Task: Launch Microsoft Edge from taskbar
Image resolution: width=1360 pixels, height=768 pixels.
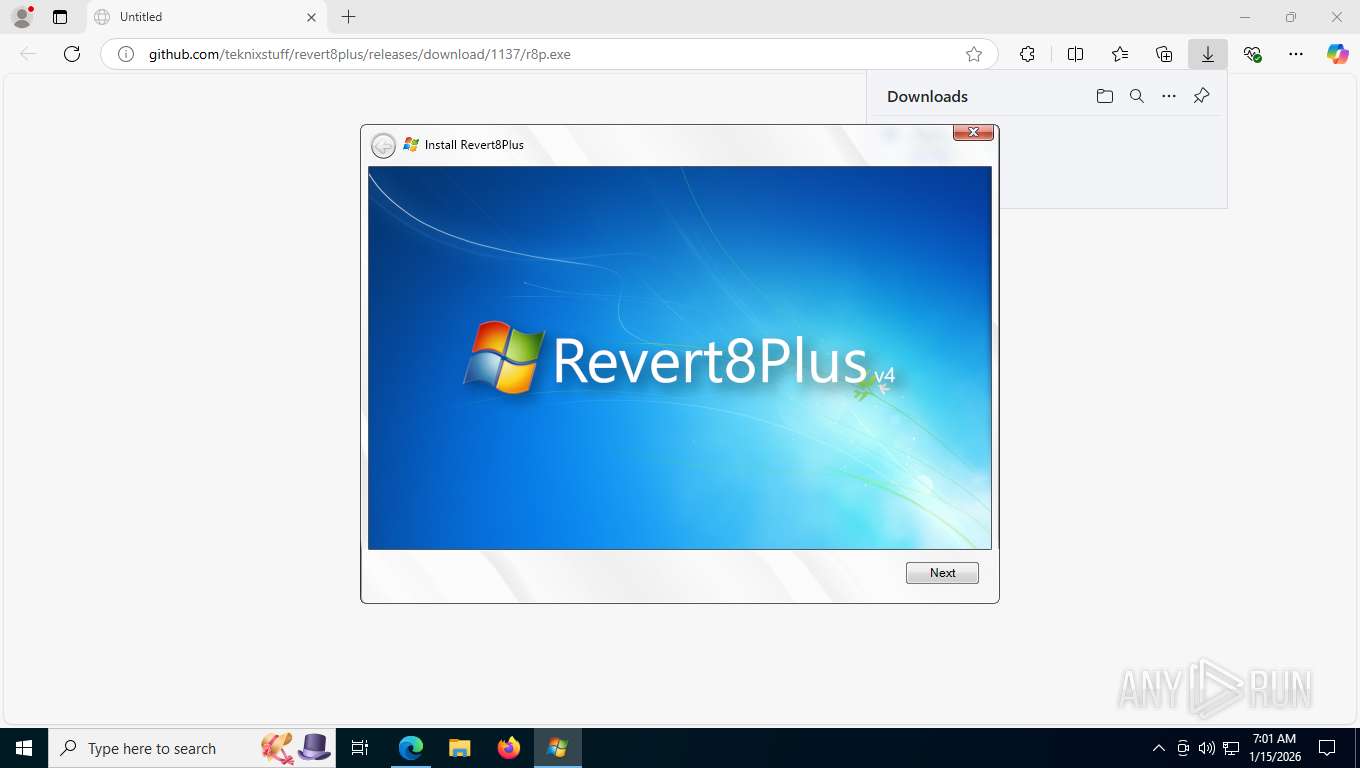Action: 411,748
